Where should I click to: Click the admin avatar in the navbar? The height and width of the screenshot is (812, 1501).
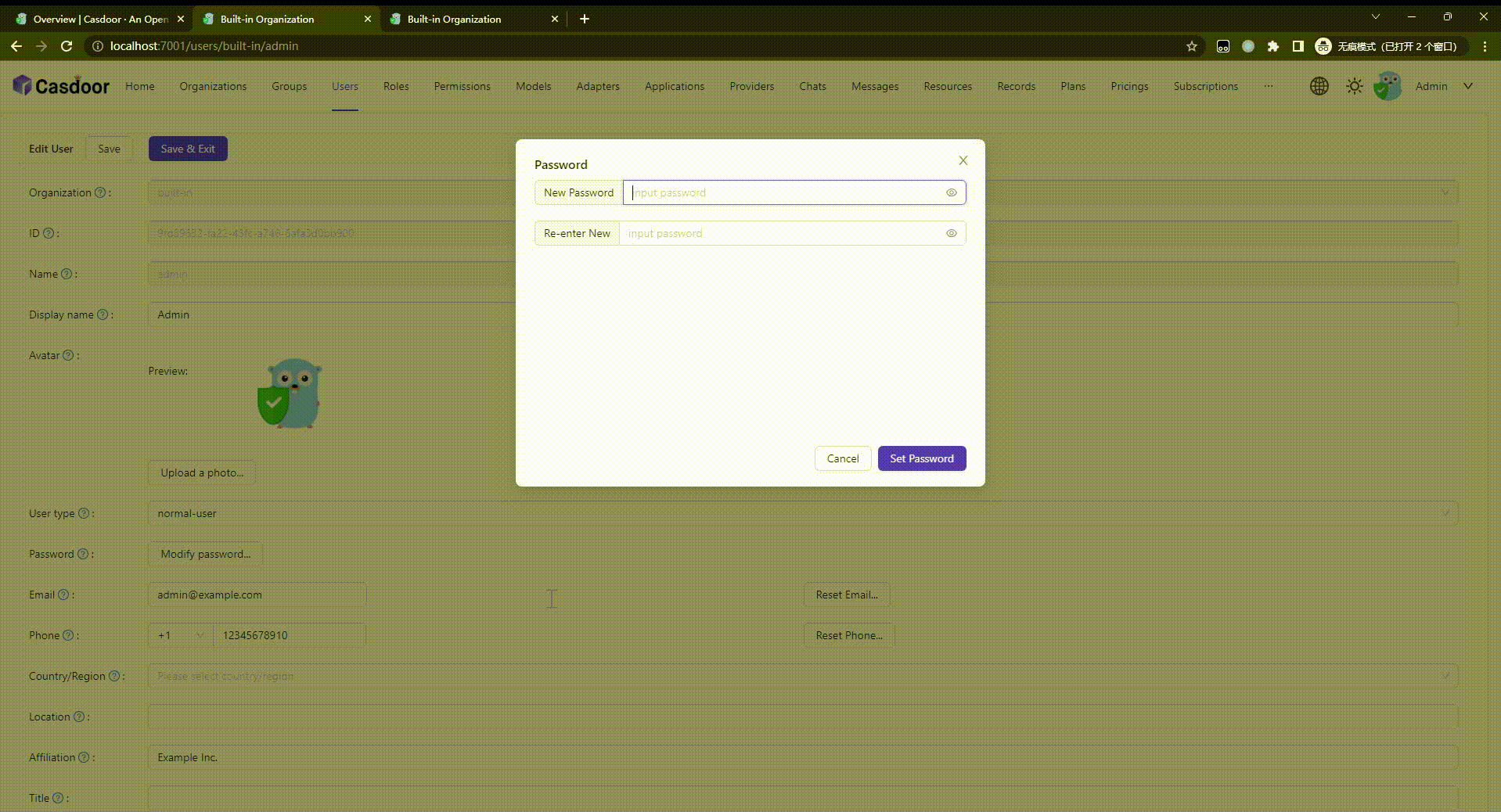point(1387,86)
